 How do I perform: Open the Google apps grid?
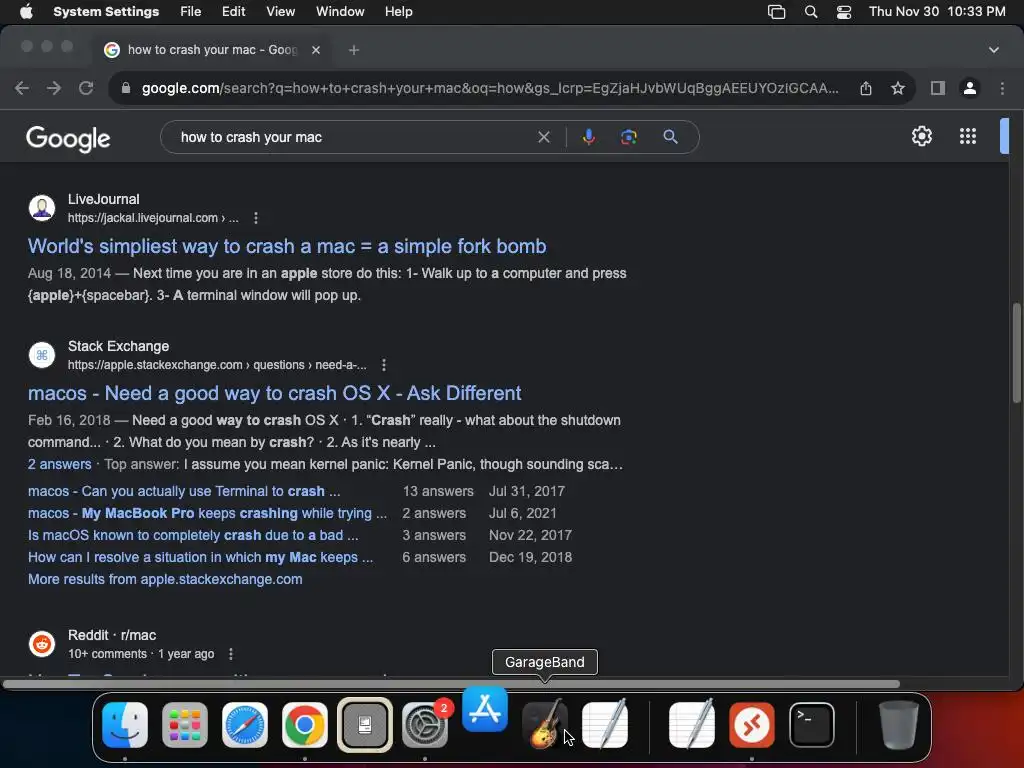coord(968,136)
